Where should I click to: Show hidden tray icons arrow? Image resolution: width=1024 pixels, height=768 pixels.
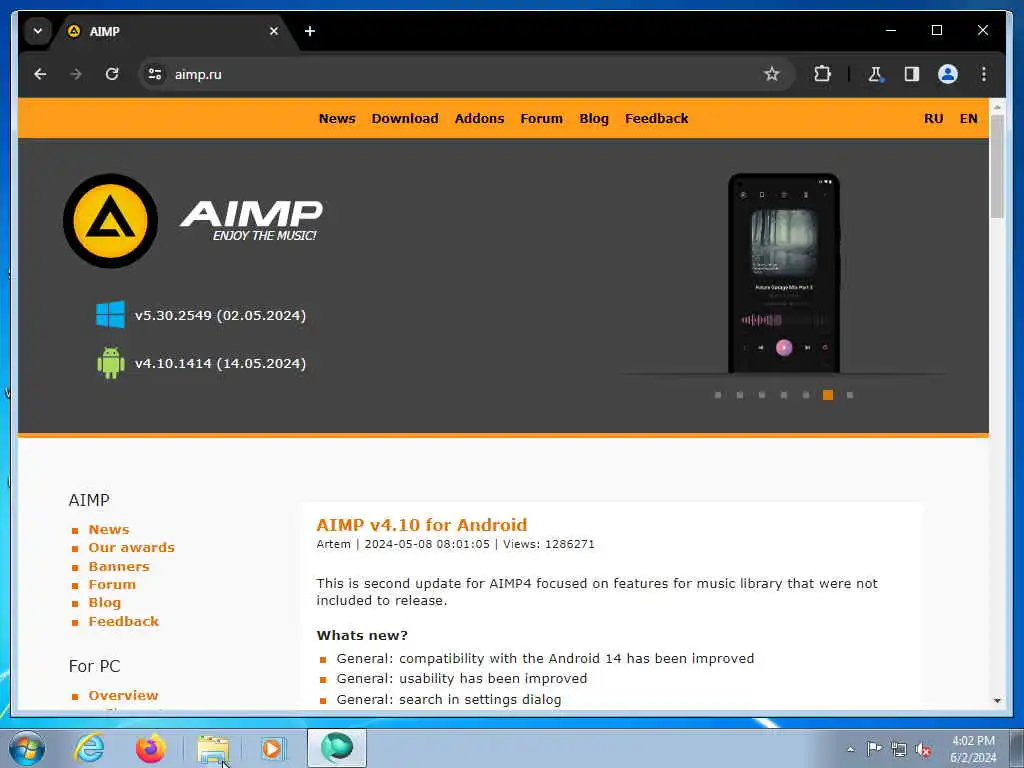point(850,749)
